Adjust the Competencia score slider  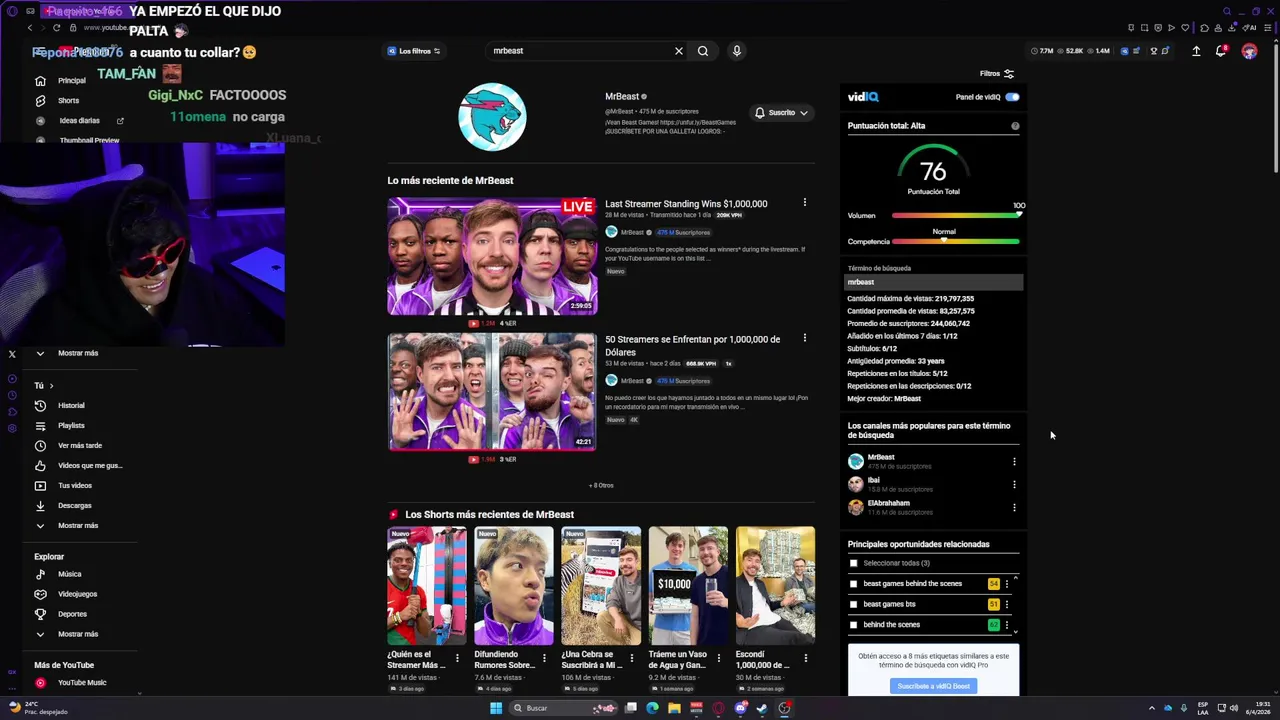[955, 241]
